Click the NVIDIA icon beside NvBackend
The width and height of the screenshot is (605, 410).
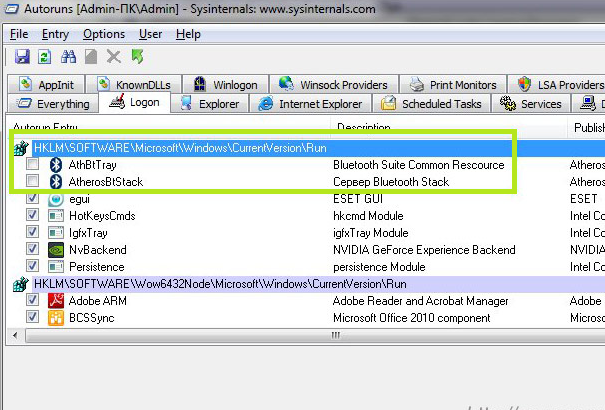[x=56, y=250]
